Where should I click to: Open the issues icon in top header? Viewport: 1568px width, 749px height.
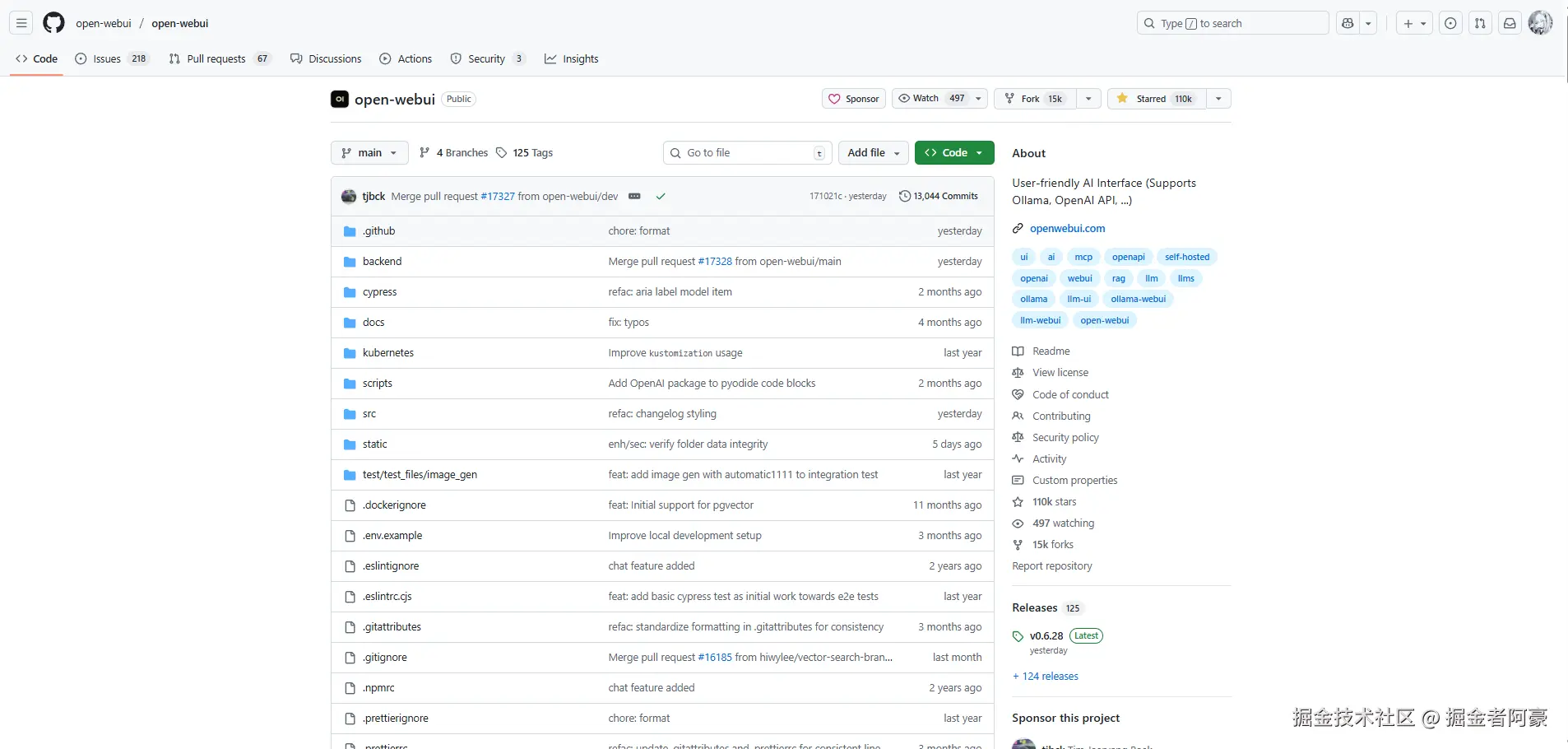1450,23
